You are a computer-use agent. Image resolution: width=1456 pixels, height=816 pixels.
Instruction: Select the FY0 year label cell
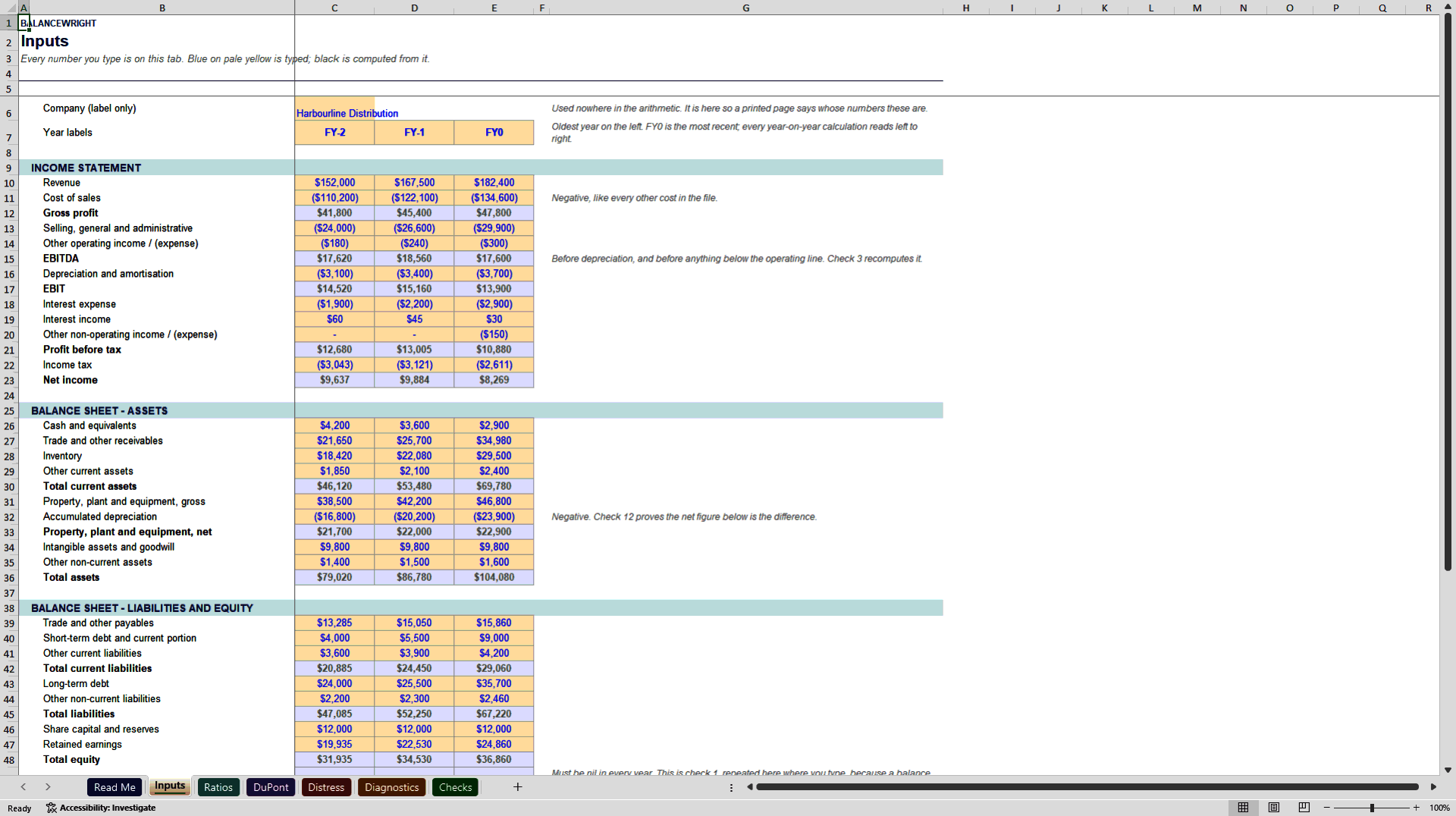tap(494, 132)
